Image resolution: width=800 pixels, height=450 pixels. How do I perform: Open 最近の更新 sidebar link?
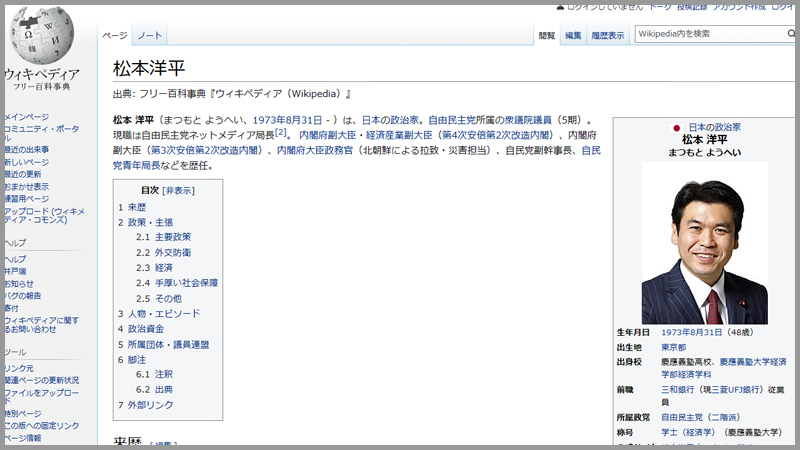[23, 174]
